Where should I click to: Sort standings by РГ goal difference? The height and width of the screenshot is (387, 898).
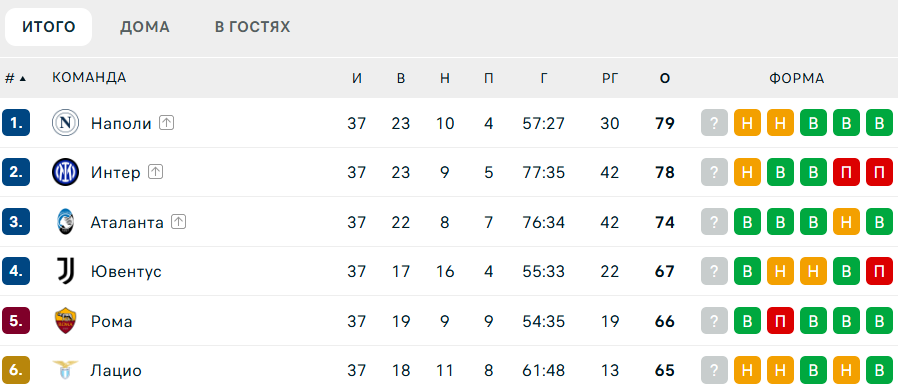pyautogui.click(x=610, y=78)
